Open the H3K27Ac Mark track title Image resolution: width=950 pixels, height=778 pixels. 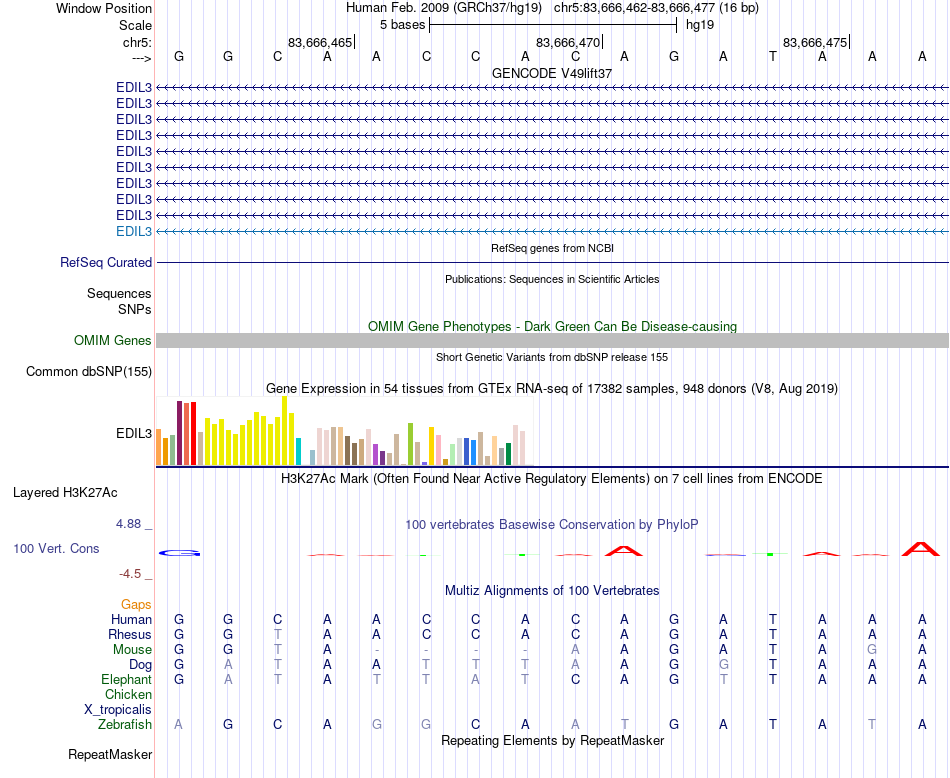pyautogui.click(x=552, y=479)
